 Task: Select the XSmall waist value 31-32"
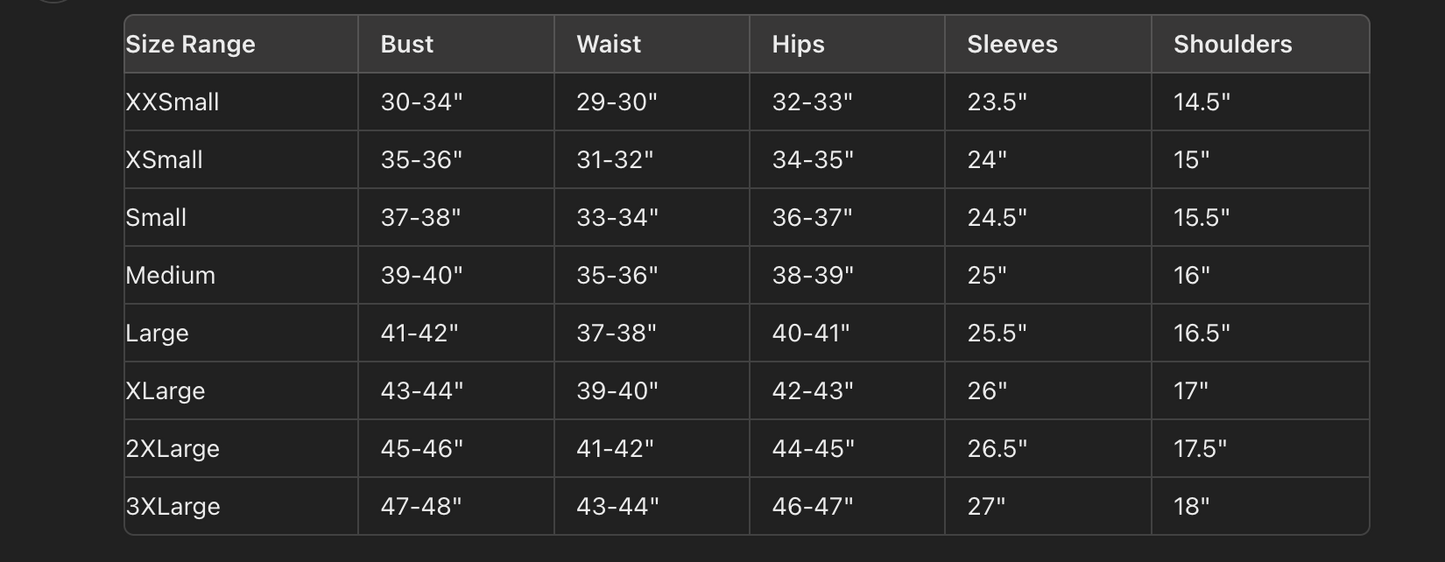(x=614, y=160)
